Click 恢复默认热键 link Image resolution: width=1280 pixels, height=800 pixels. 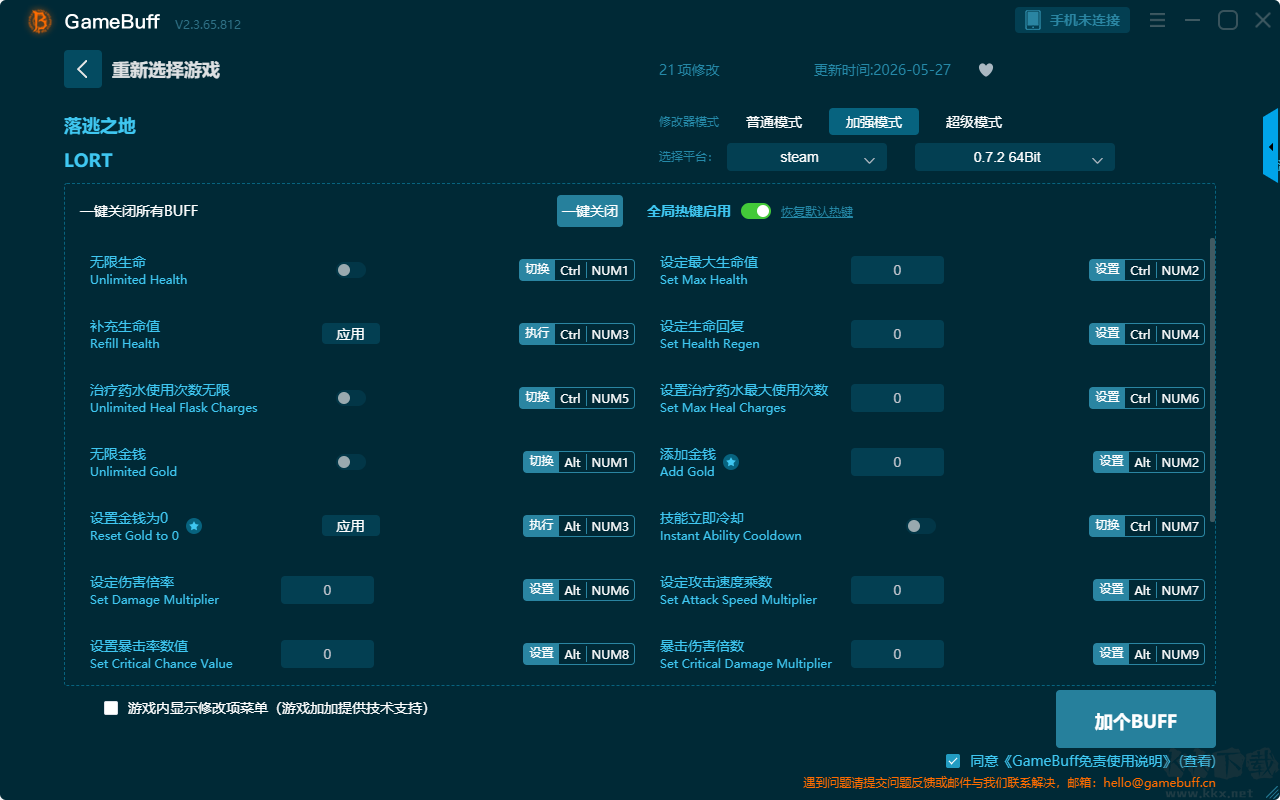pos(817,212)
